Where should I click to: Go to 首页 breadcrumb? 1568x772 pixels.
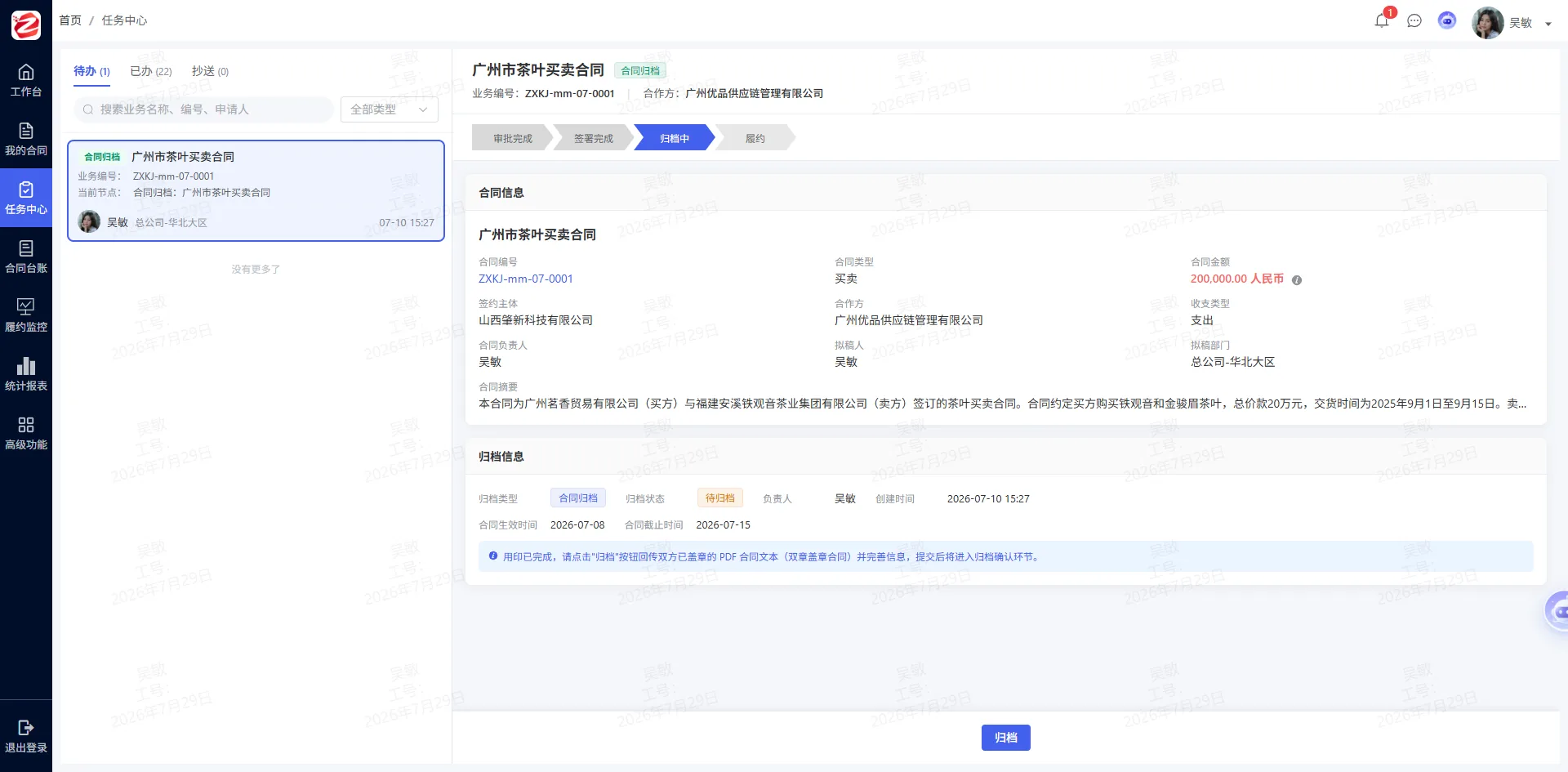[70, 20]
